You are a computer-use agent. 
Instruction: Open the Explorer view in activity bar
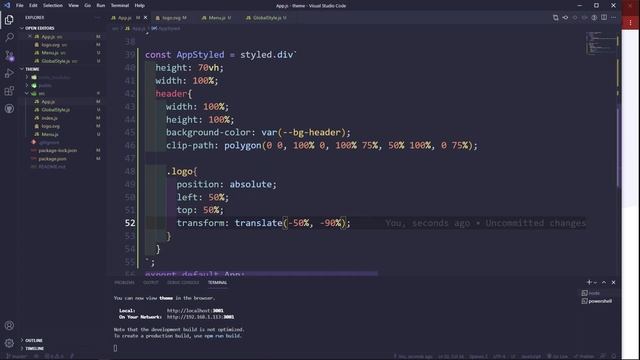[9, 20]
